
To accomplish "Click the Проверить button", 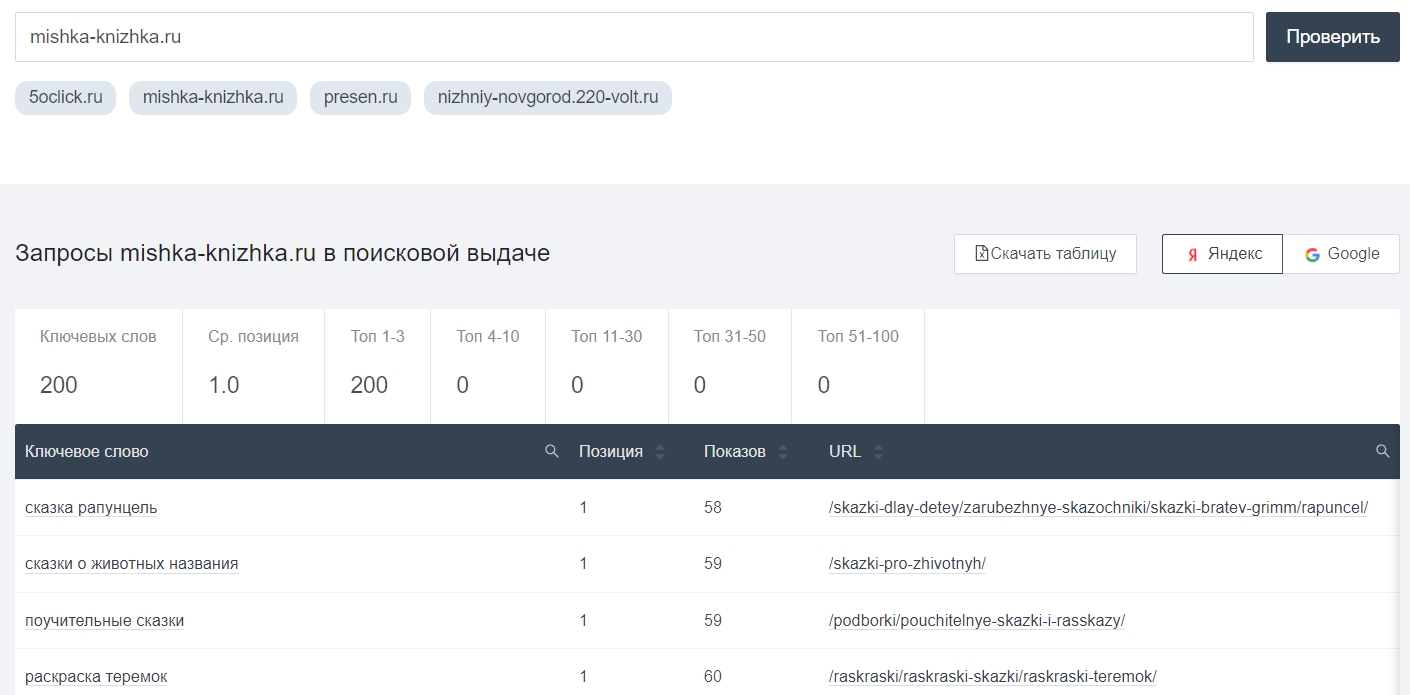I will click(x=1333, y=37).
